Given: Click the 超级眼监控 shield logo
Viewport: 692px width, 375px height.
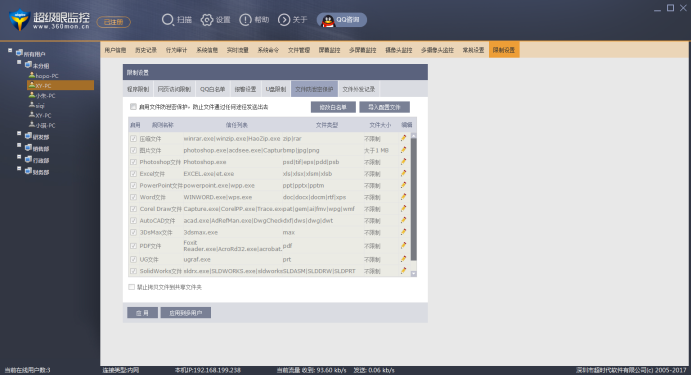Looking at the screenshot, I should tap(19, 20).
